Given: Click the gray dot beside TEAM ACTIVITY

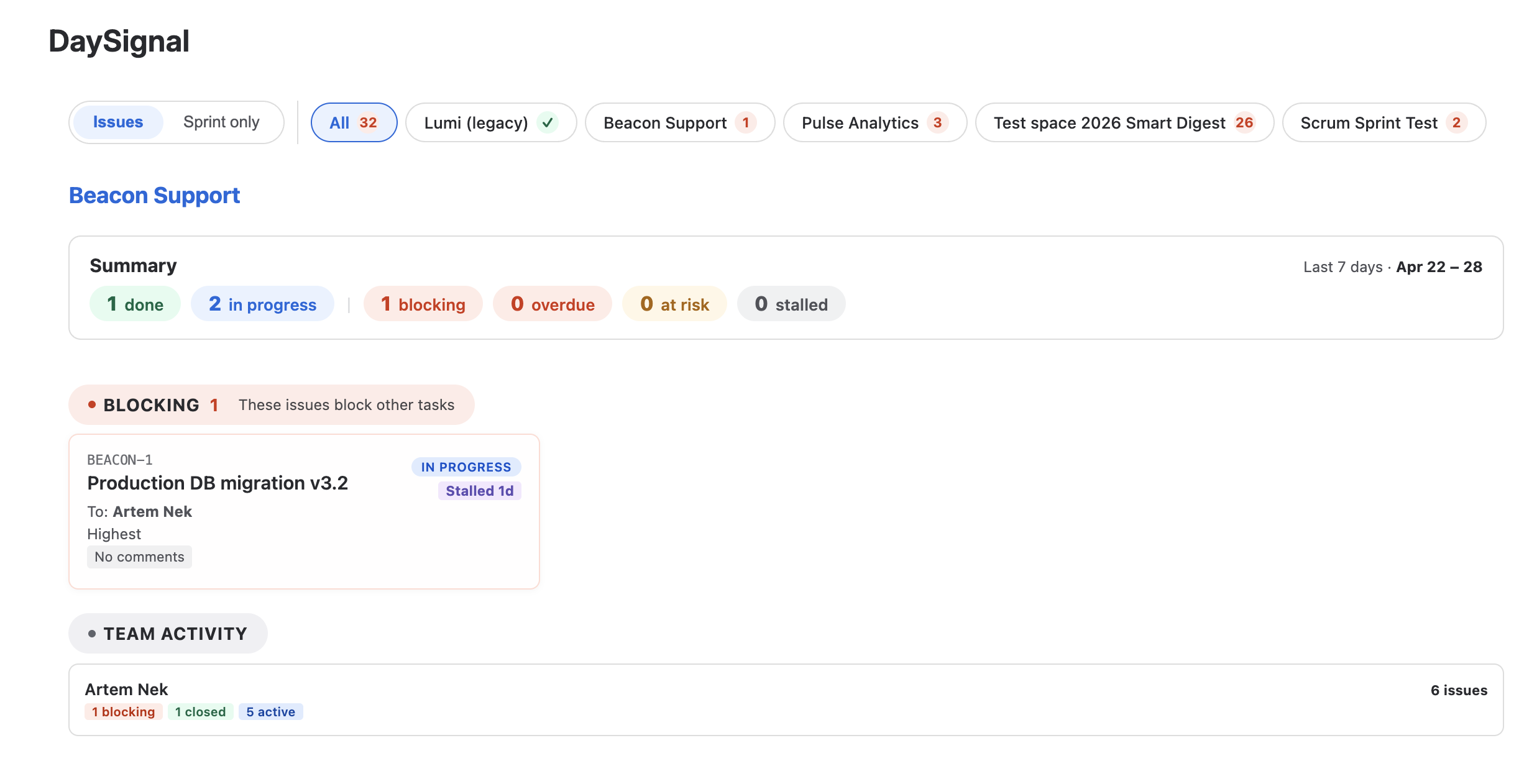Looking at the screenshot, I should point(92,634).
